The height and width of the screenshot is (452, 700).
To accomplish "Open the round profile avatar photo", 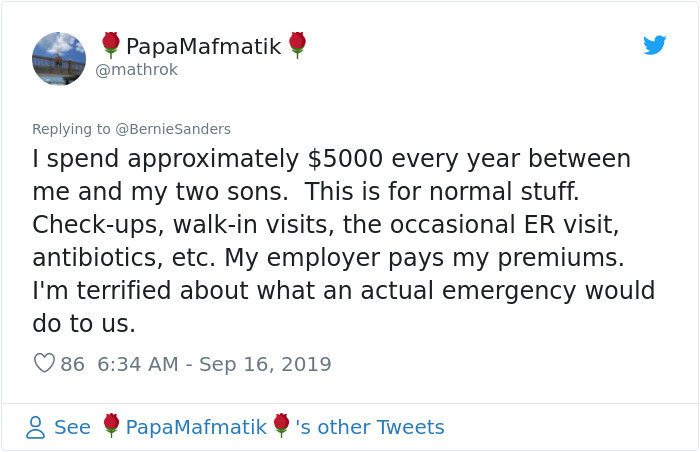I will (59, 58).
